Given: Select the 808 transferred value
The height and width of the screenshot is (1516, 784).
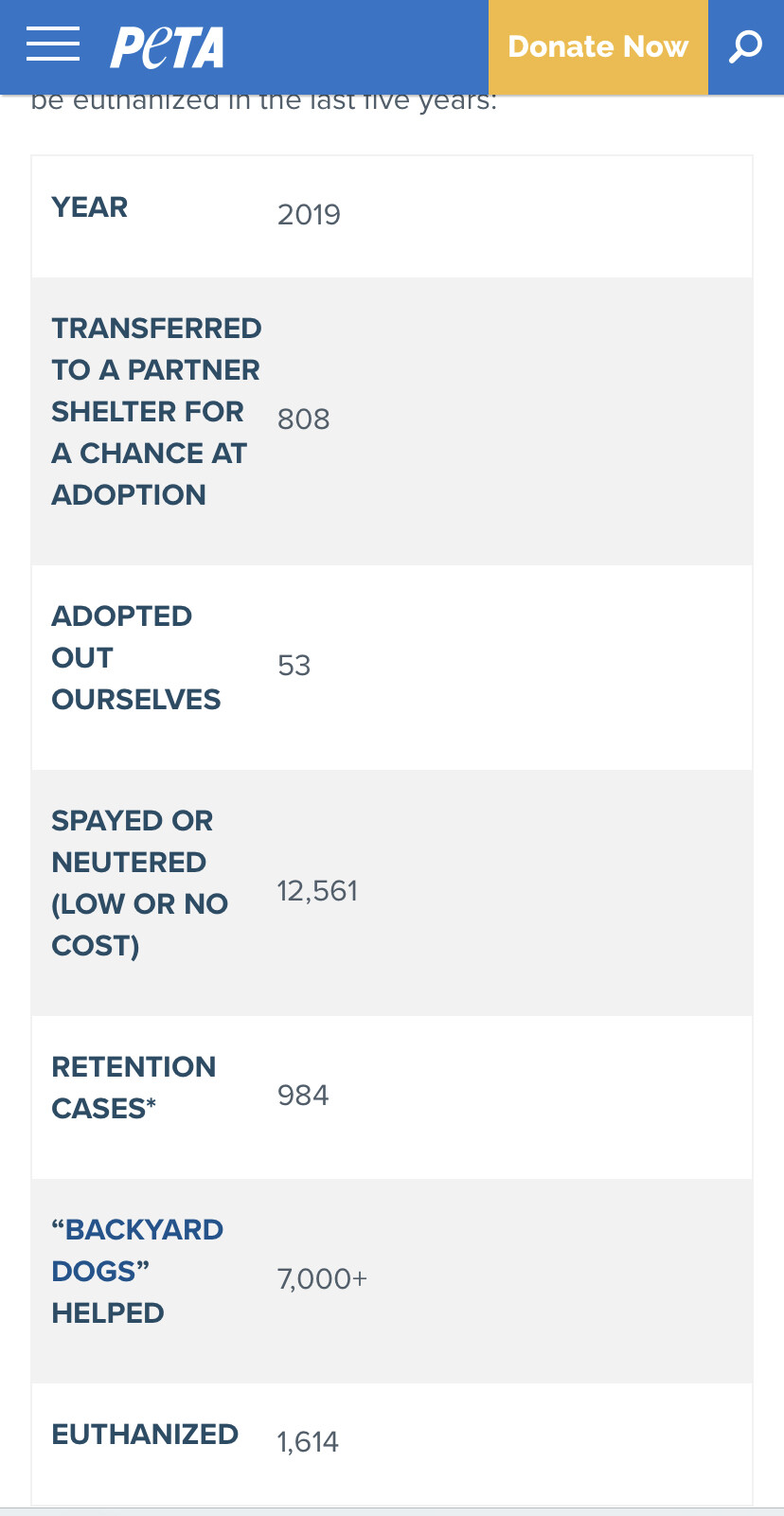Looking at the screenshot, I should point(303,419).
